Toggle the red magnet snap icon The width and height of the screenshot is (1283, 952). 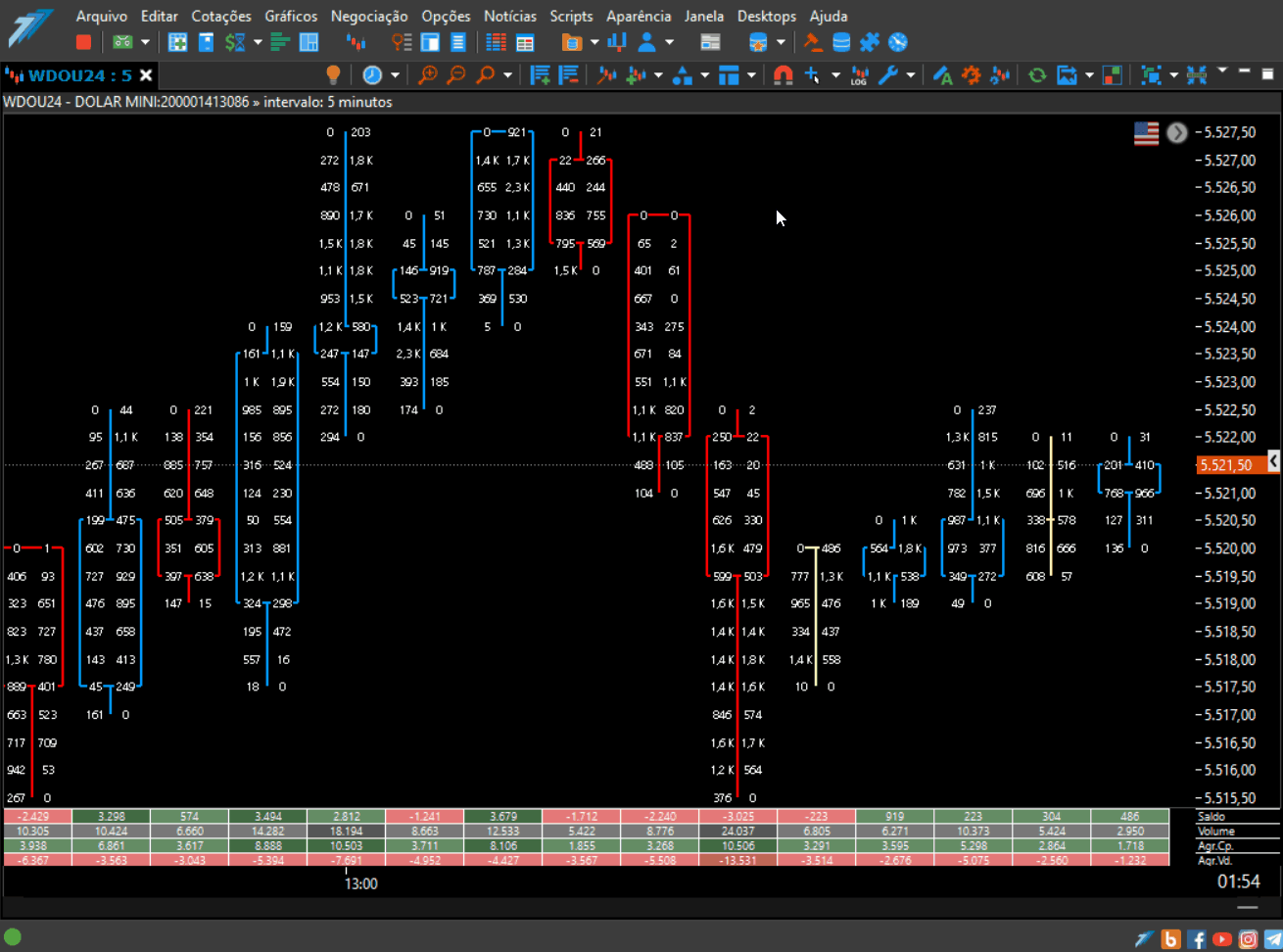[x=783, y=74]
